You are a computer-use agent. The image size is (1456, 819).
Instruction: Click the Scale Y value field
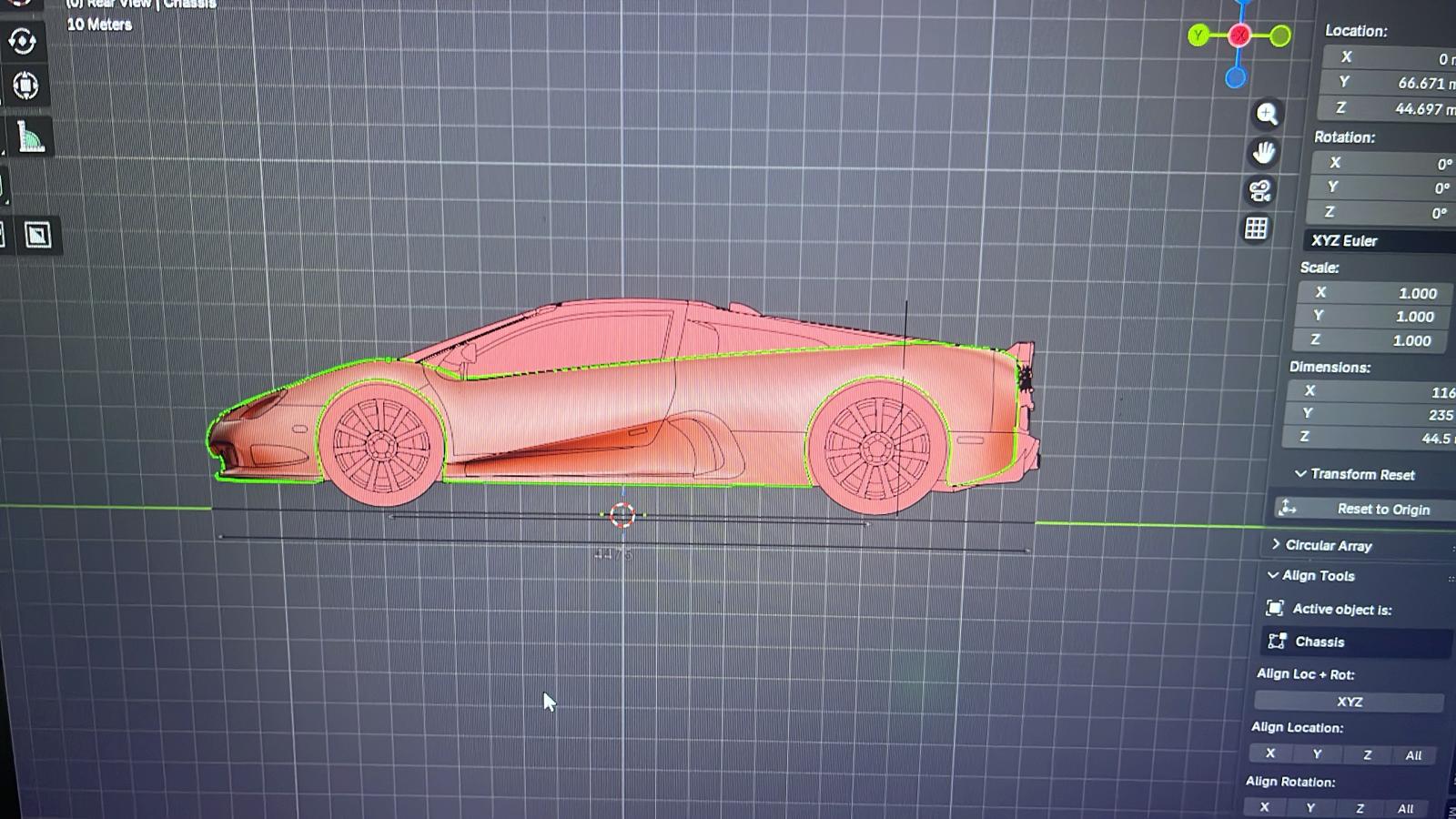point(1372,317)
